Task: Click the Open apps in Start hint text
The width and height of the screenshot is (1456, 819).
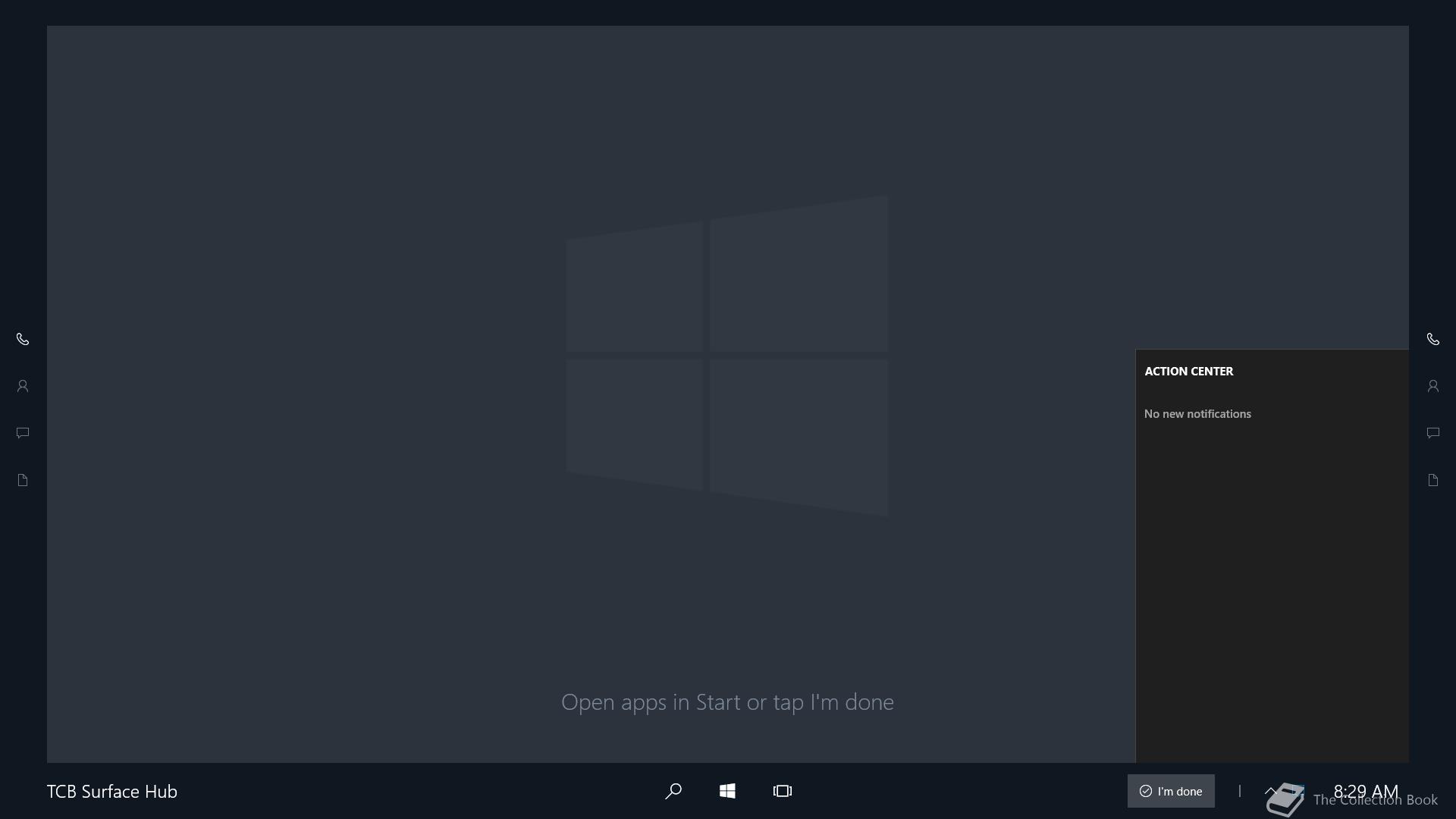Action: click(727, 702)
